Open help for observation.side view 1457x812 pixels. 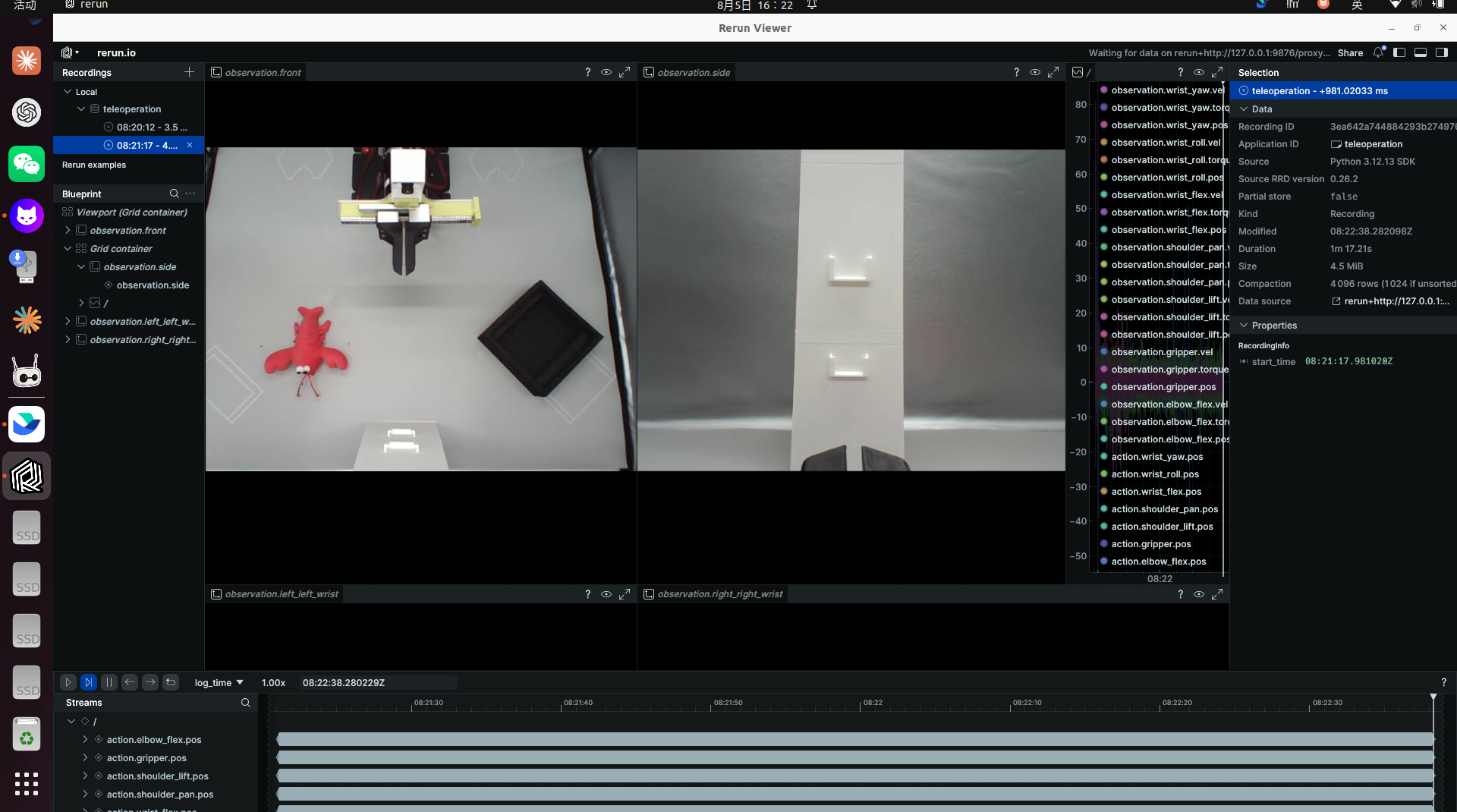pos(1016,72)
